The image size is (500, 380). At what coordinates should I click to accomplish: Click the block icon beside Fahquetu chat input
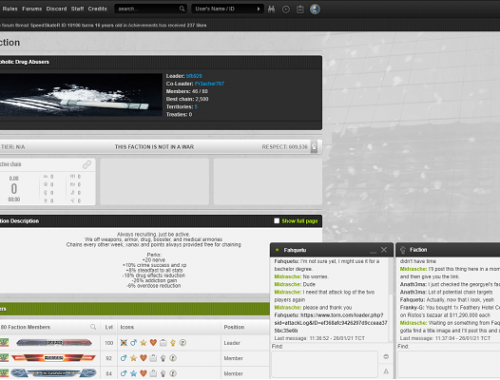386,356
